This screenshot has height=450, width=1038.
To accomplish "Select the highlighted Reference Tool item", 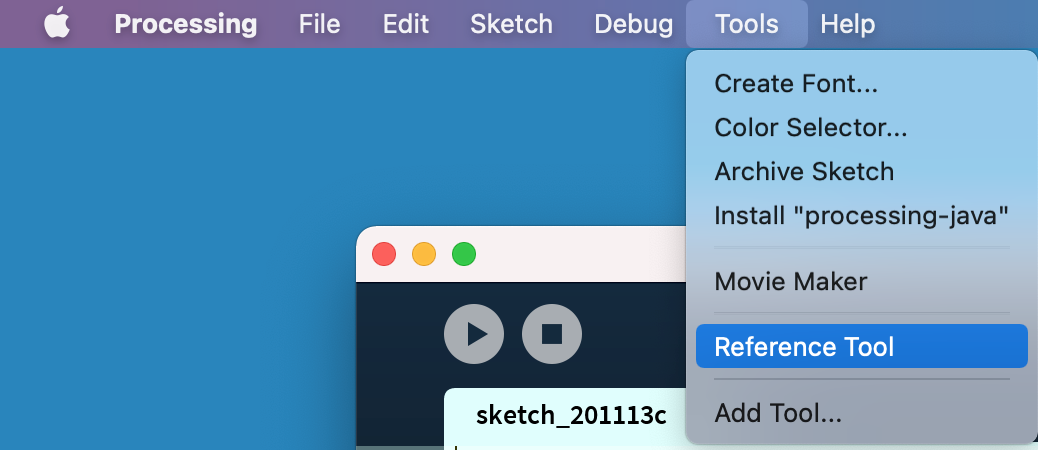I will (x=804, y=347).
